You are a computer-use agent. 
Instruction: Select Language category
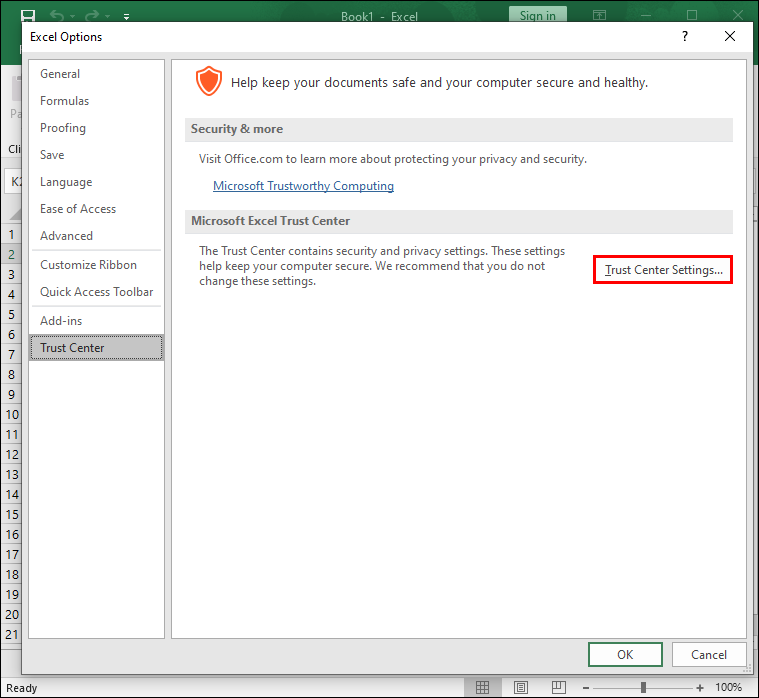click(x=96, y=182)
